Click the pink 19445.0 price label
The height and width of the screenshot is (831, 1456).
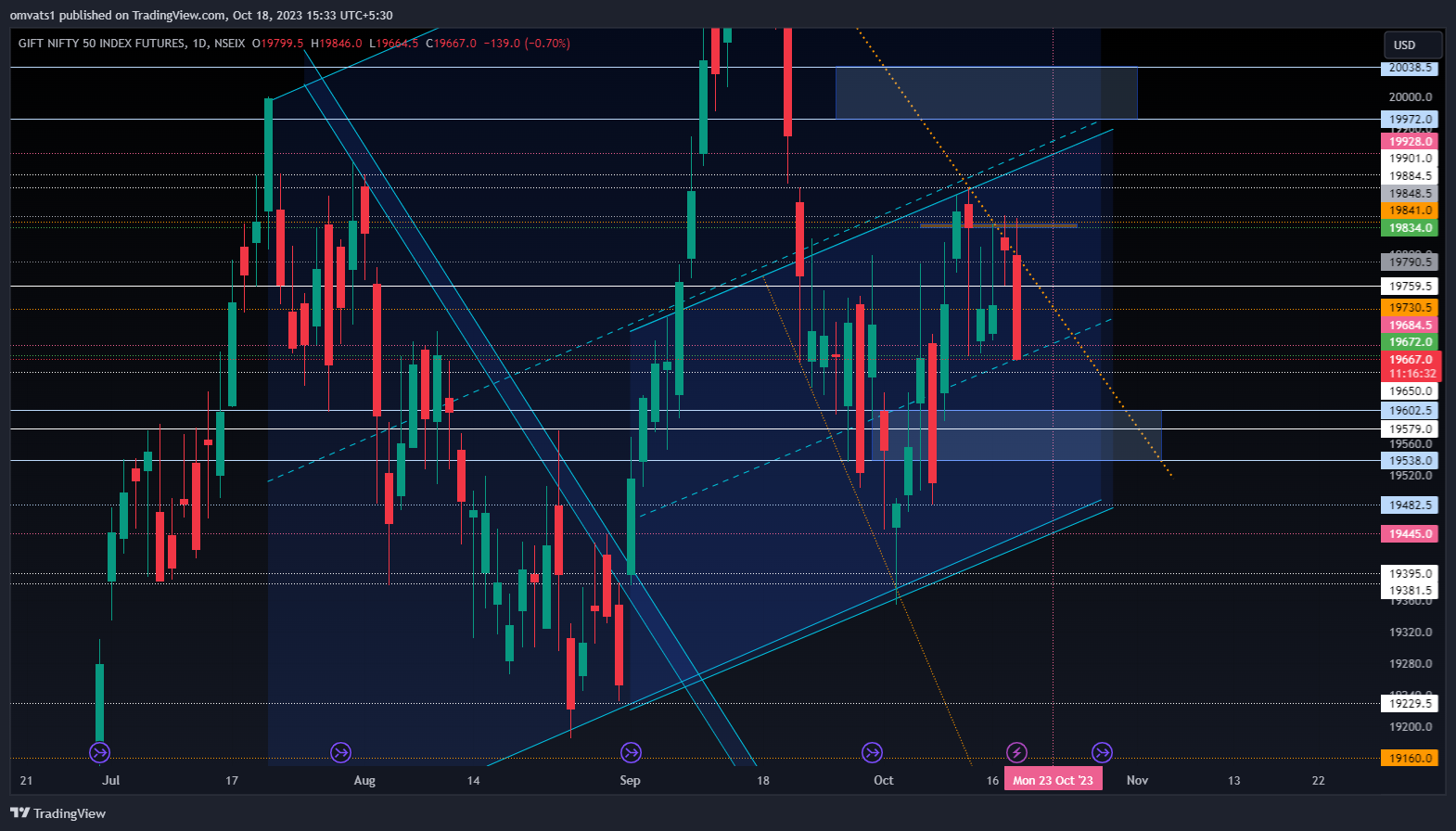click(x=1410, y=533)
